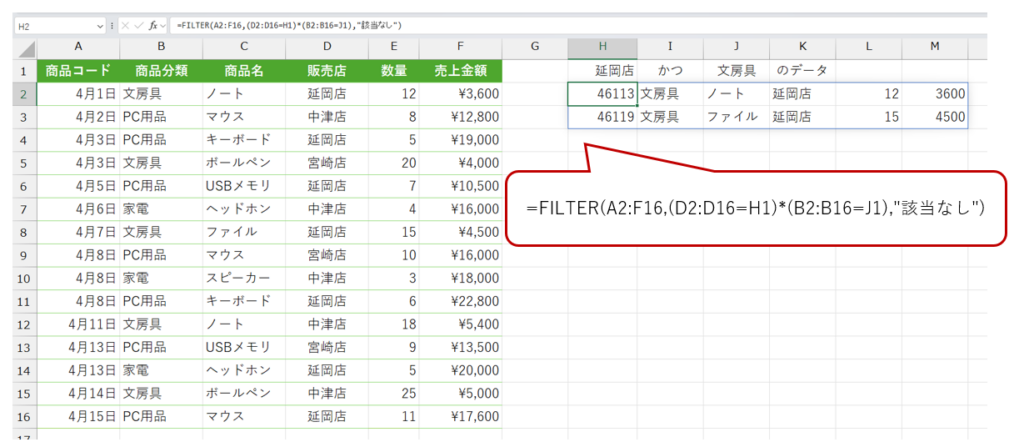This screenshot has height=442, width=1024.
Task: Select column C header
Action: tap(244, 47)
